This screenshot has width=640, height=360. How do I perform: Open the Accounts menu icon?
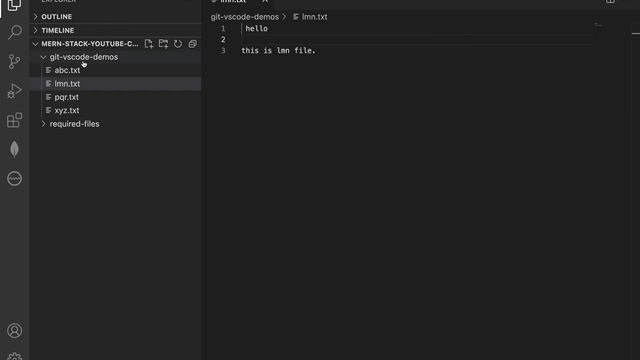click(15, 331)
